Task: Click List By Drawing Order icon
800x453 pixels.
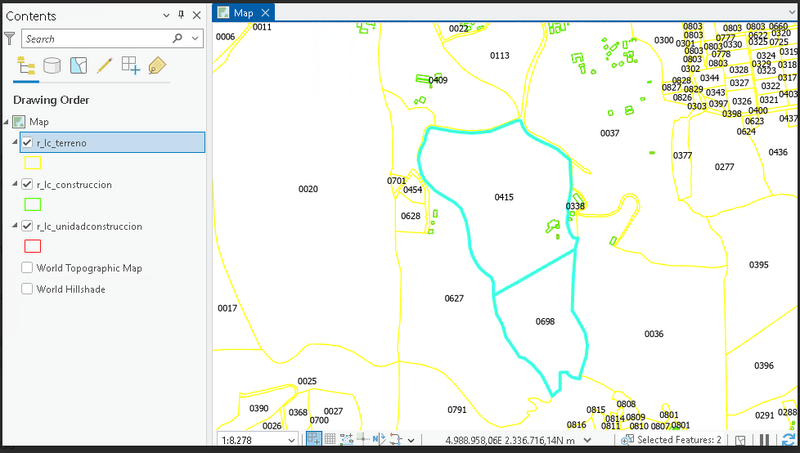Action: point(27,66)
